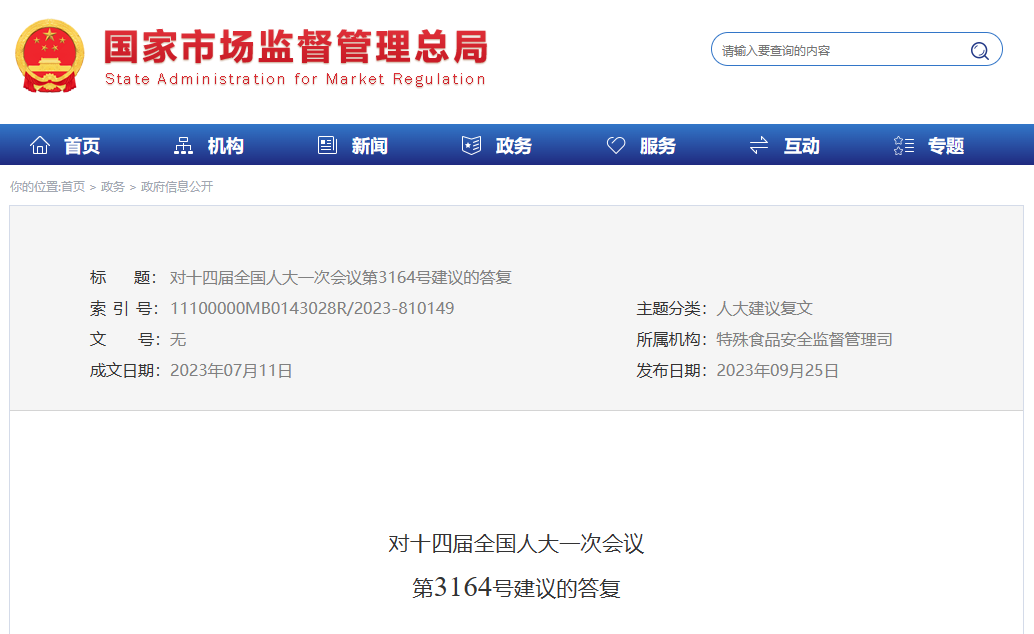The height and width of the screenshot is (634, 1034).
Task: Click the national emblem logo
Action: (50, 56)
